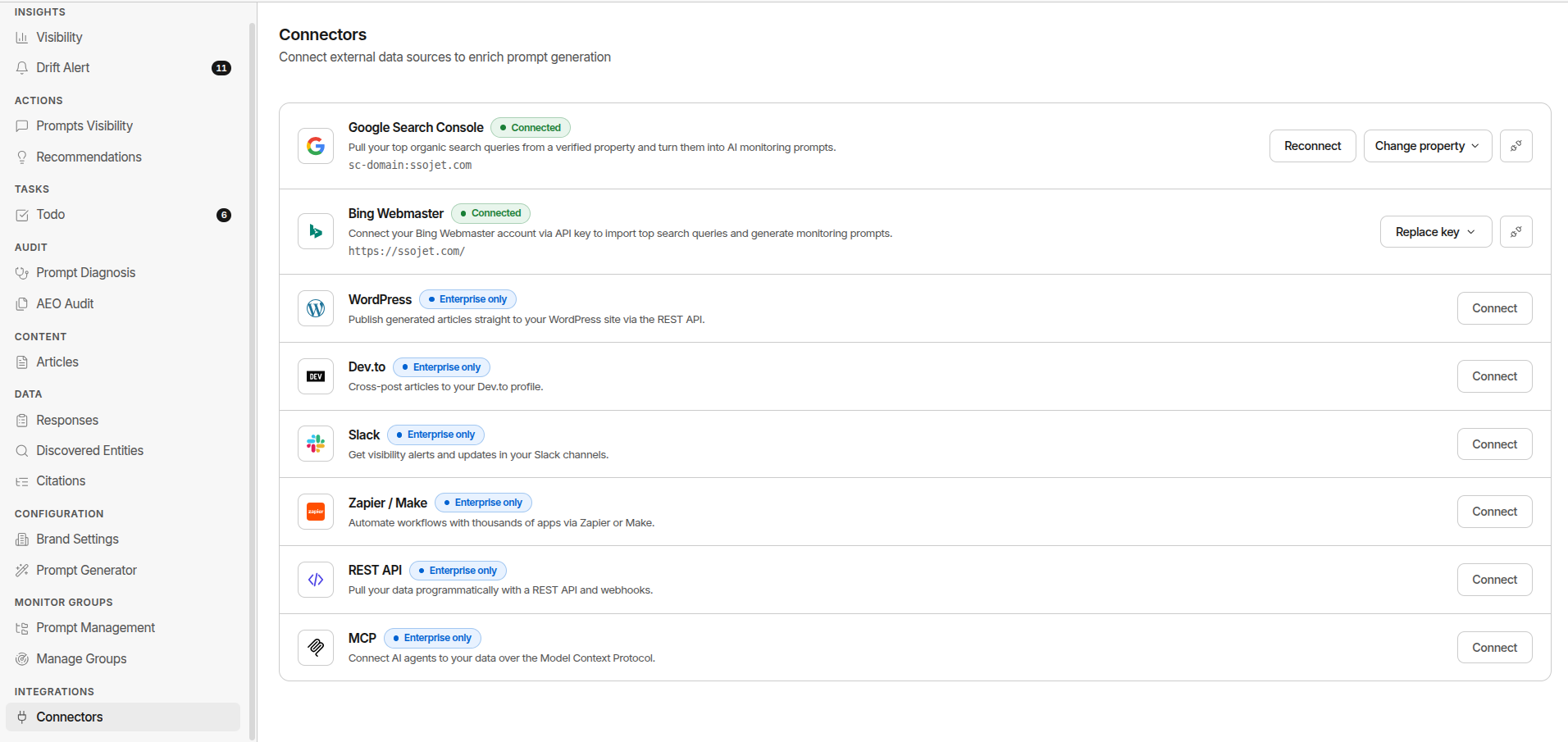Click the Connectors page heading

[x=322, y=34]
